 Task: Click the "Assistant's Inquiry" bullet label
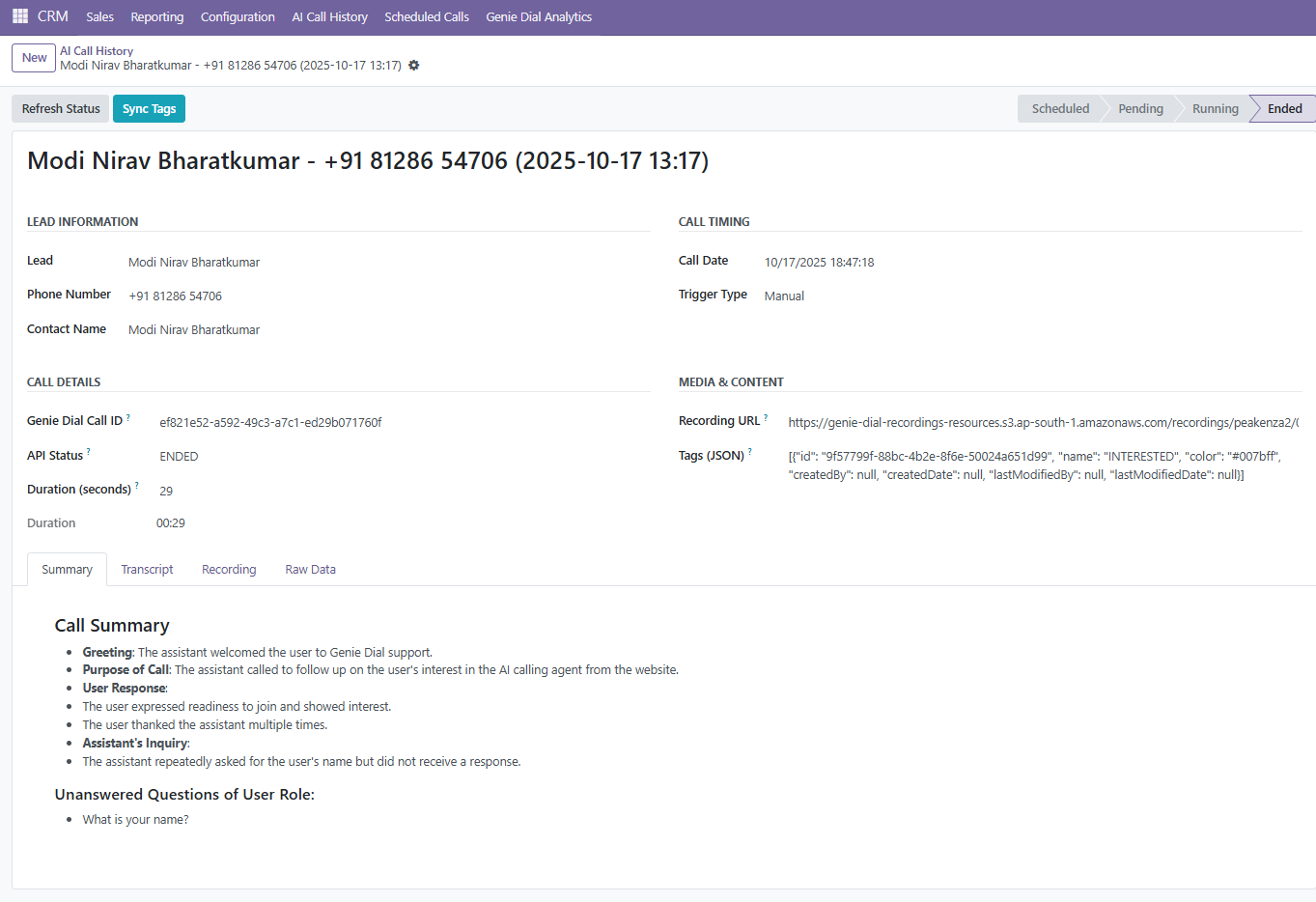click(136, 744)
